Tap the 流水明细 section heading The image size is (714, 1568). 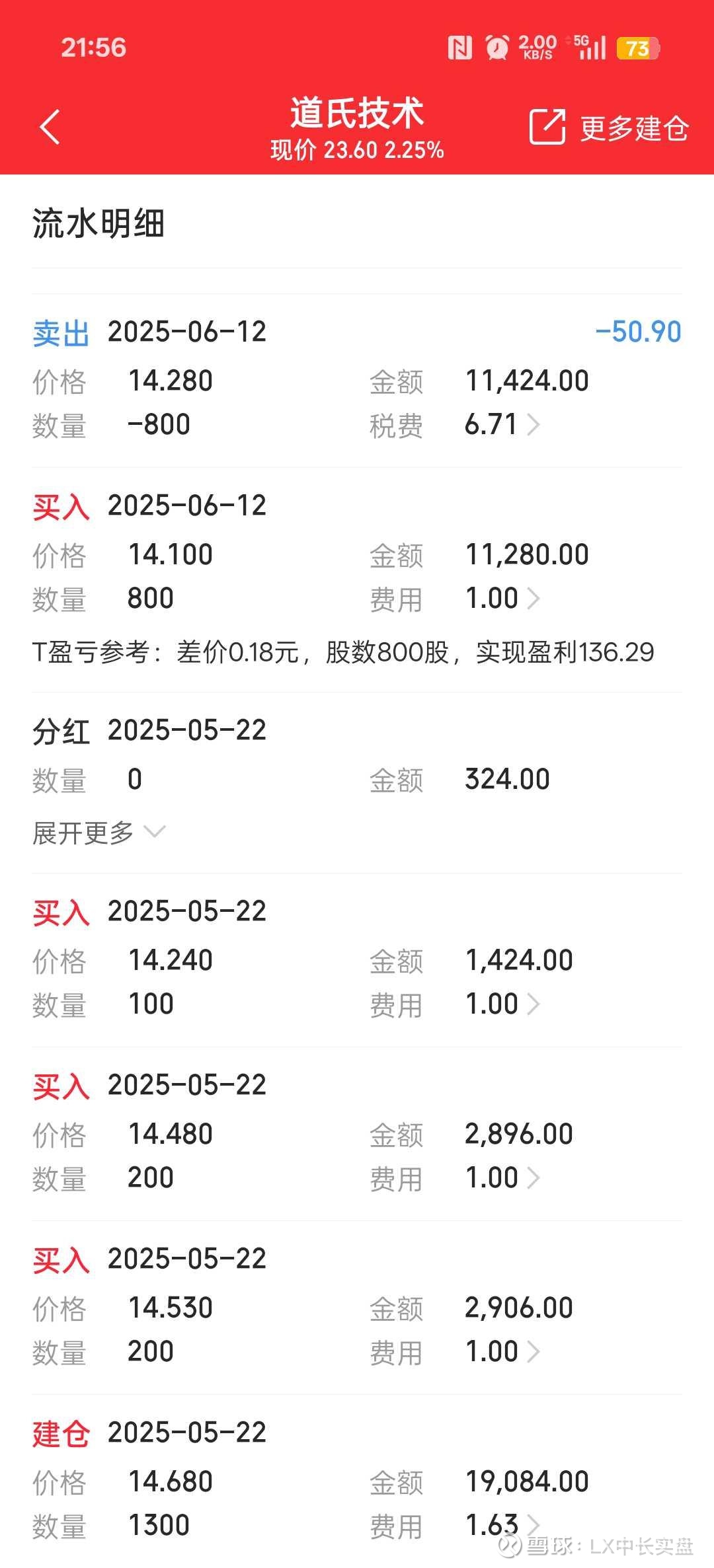pyautogui.click(x=99, y=223)
